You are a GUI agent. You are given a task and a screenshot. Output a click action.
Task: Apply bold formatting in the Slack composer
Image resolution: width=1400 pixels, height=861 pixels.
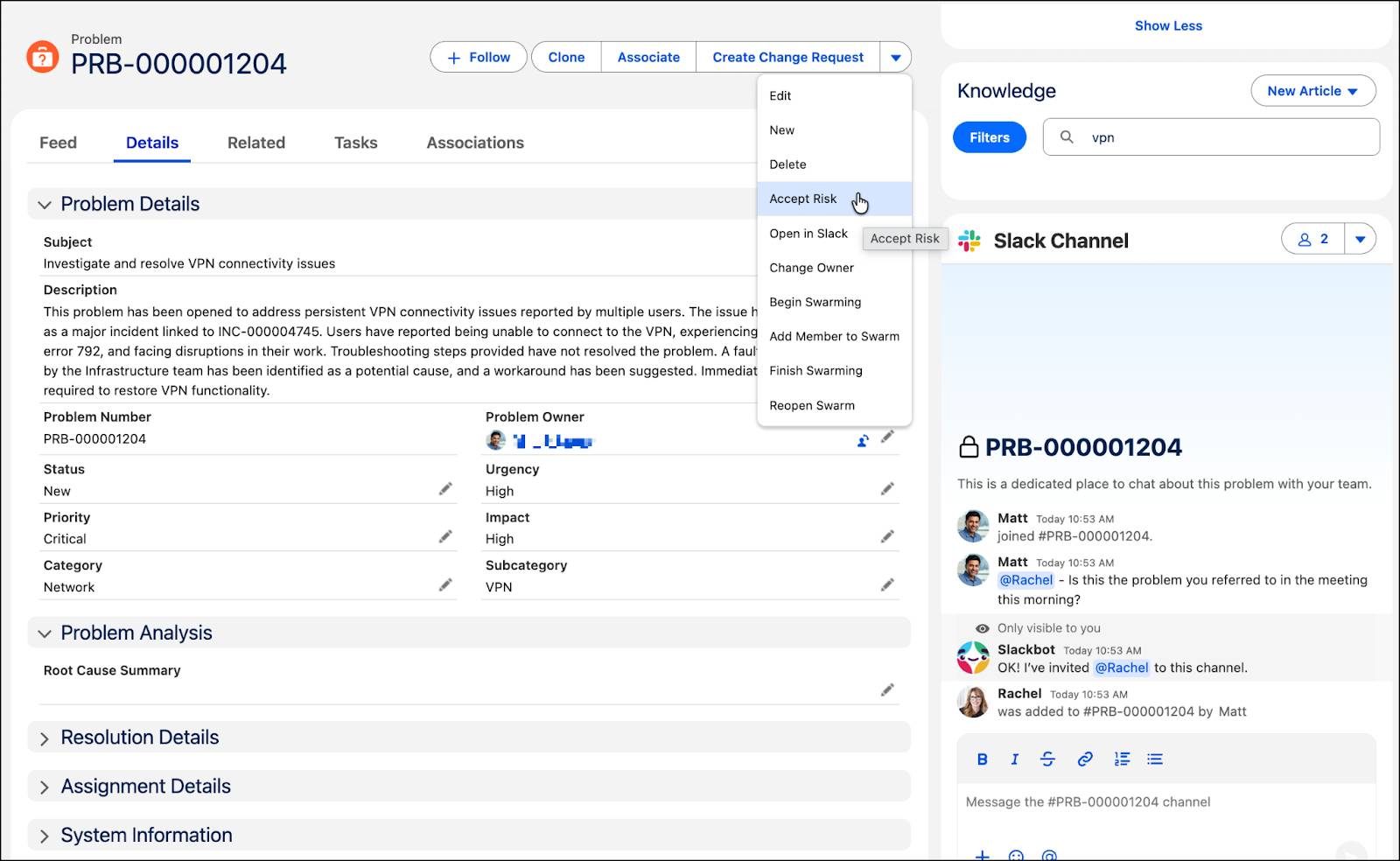pos(982,759)
